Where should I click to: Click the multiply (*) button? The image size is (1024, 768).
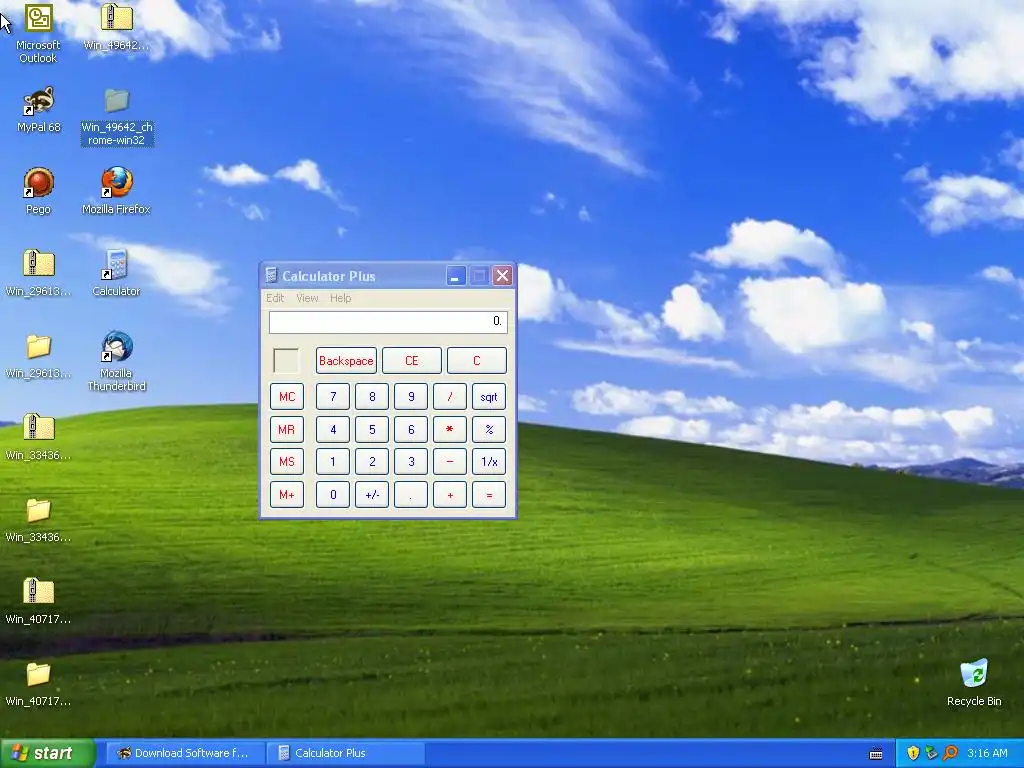pyautogui.click(x=450, y=429)
